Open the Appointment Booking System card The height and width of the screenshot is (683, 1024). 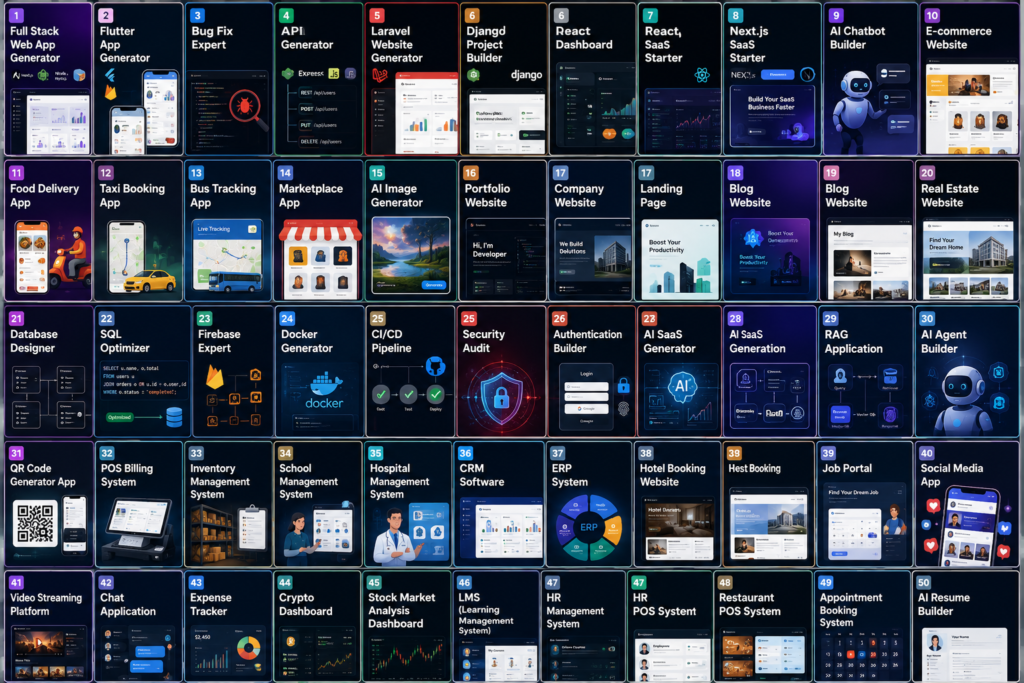pyautogui.click(x=862, y=626)
